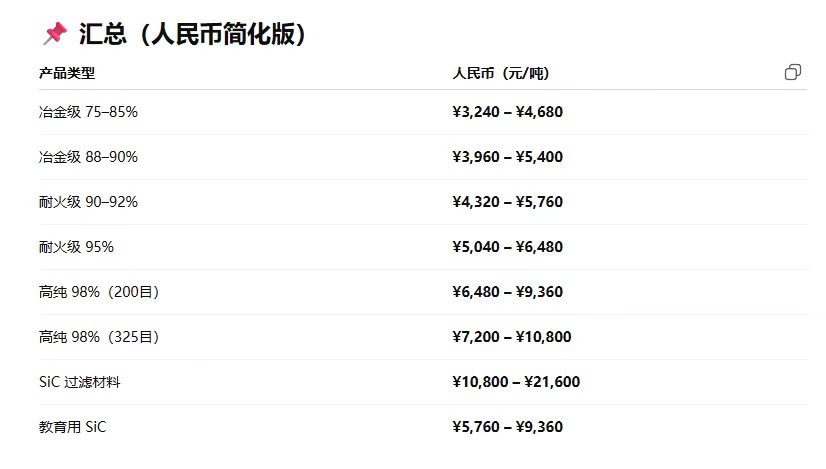Click the ¥3,960 – ¥5,400 price cell
This screenshot has width=826, height=469.
pos(508,157)
